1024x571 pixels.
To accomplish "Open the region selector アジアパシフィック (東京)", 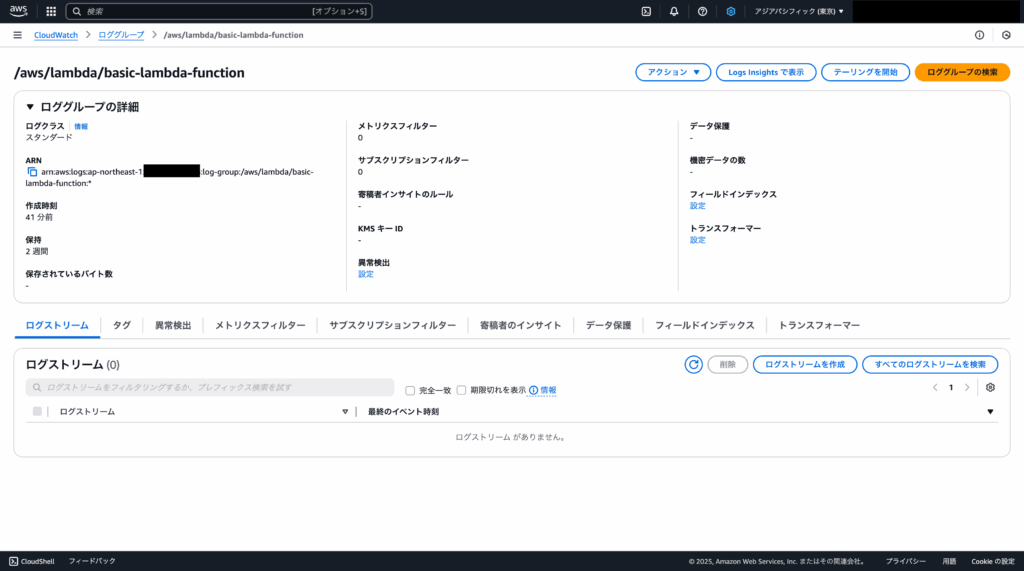I will coord(799,11).
